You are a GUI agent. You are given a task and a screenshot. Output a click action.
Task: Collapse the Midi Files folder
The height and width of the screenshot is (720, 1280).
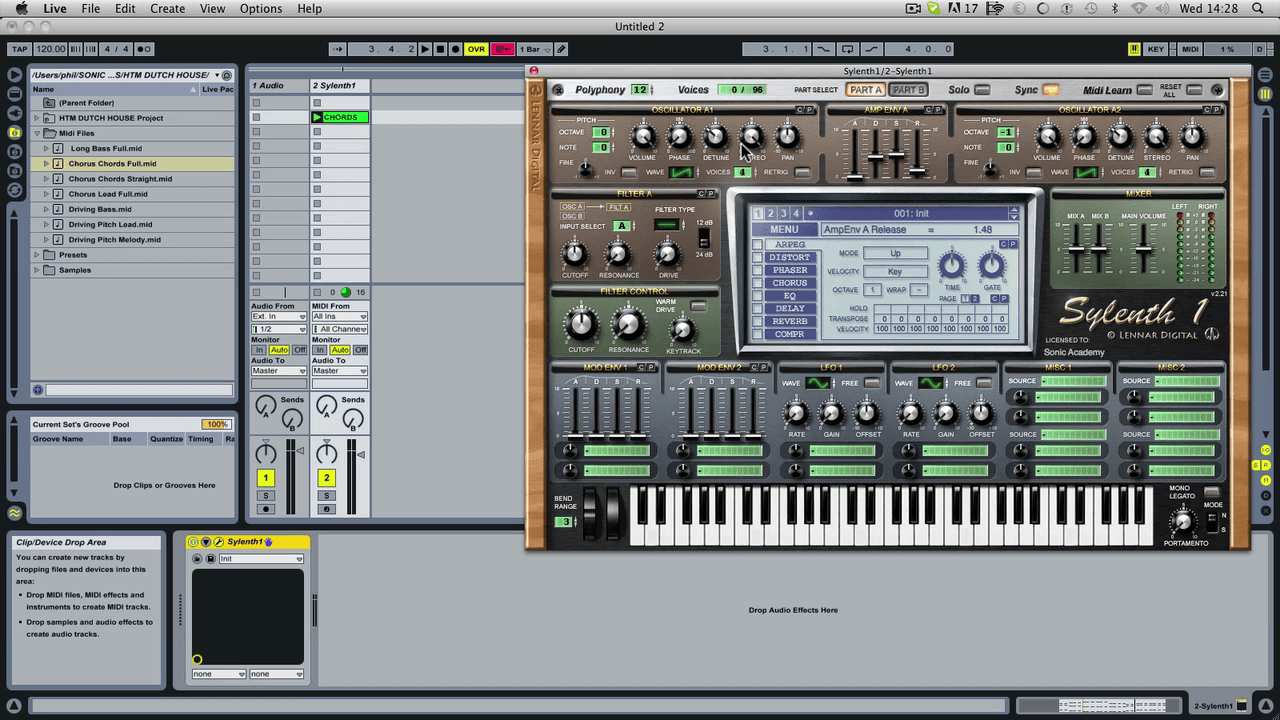[38, 133]
